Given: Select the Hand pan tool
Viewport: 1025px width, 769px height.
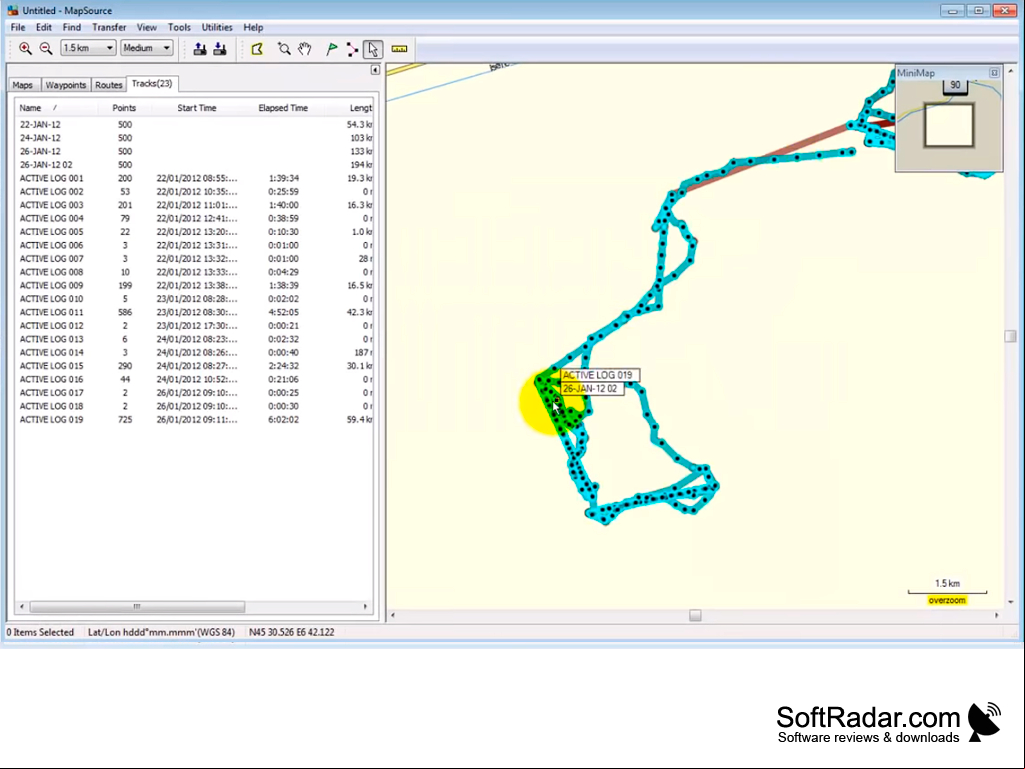Looking at the screenshot, I should coord(305,48).
